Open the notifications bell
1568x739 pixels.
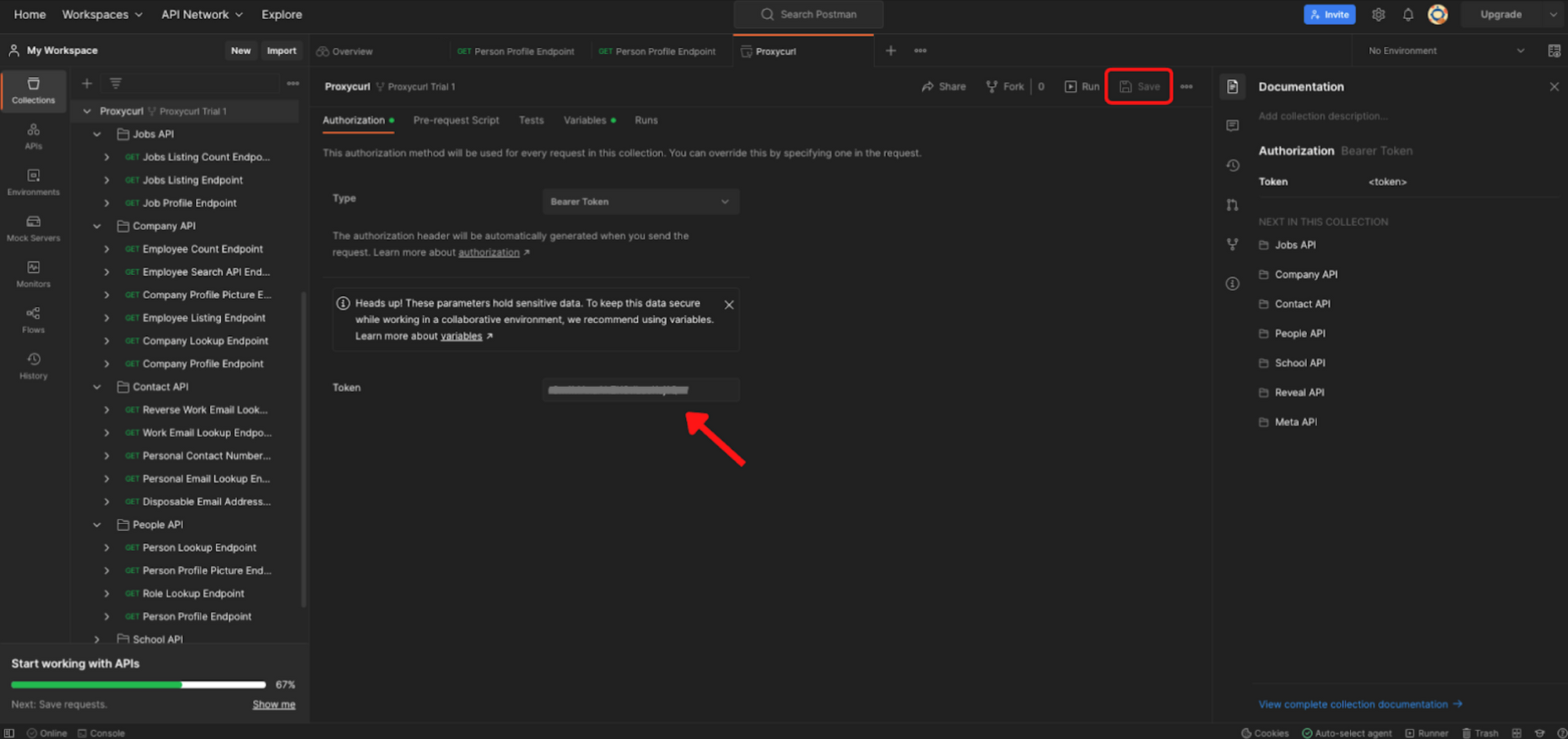pyautogui.click(x=1408, y=14)
